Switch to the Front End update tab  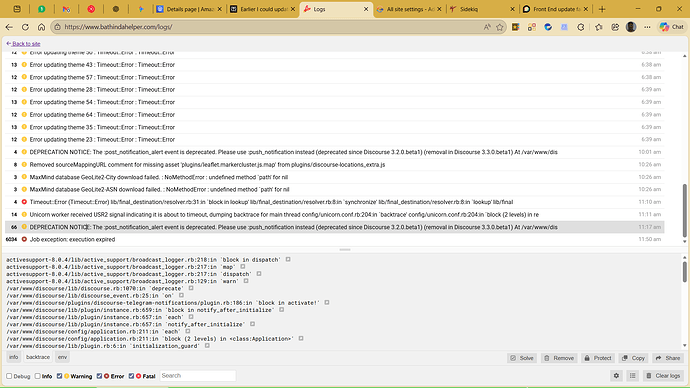(x=555, y=9)
